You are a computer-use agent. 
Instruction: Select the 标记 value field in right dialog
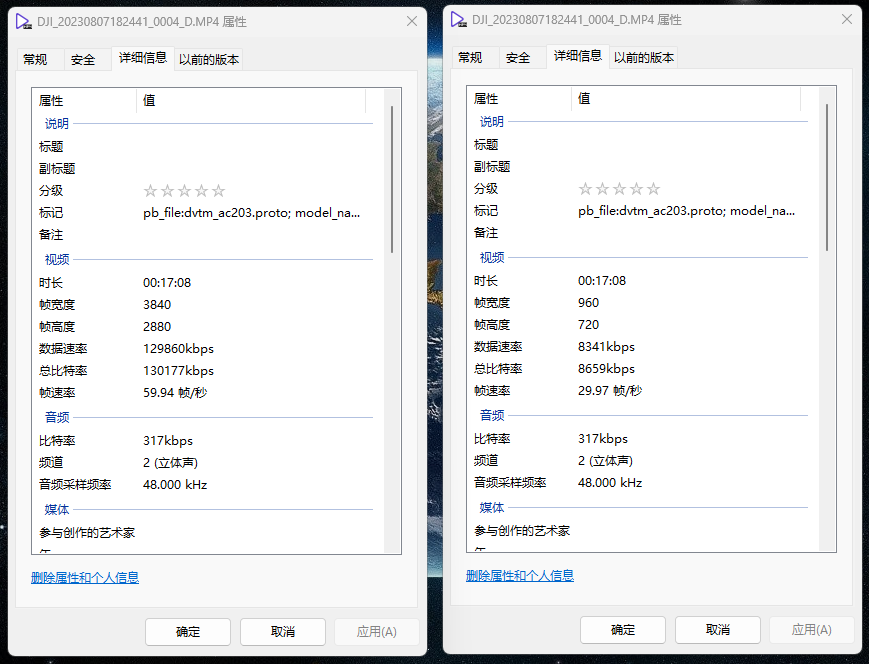686,211
